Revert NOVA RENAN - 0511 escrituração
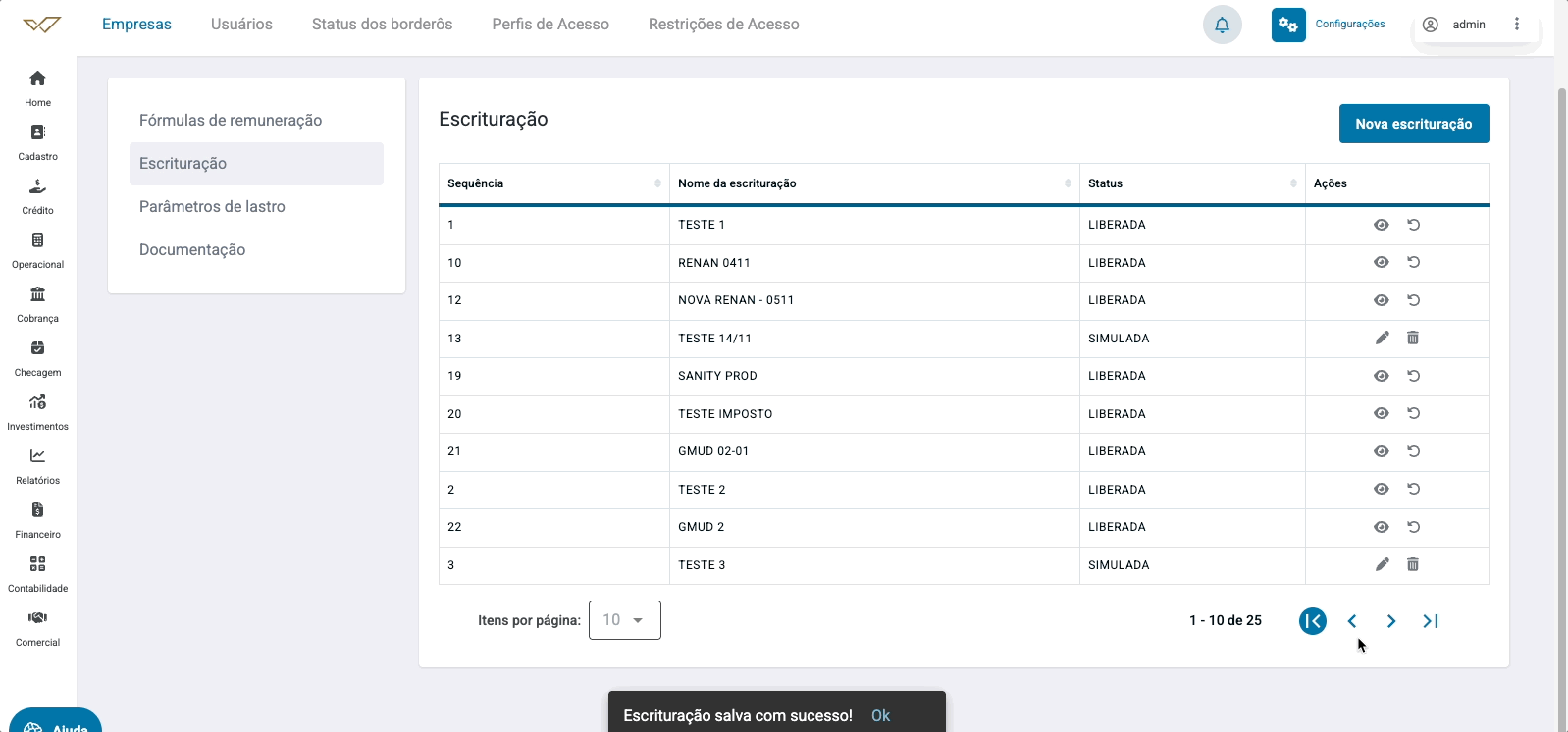 (x=1413, y=300)
